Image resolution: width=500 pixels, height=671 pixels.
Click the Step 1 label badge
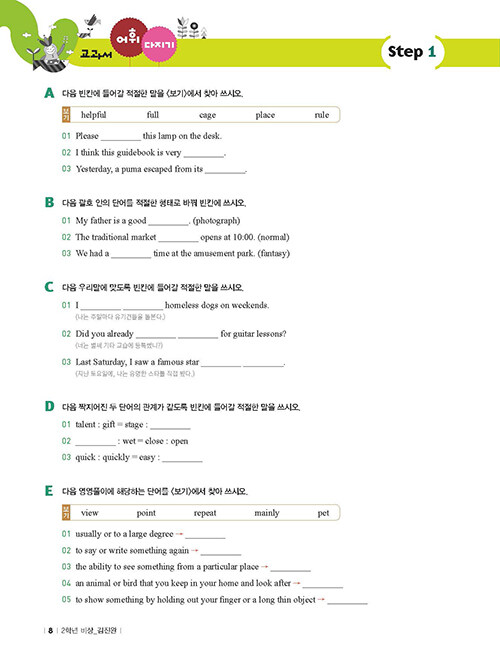pos(412,52)
